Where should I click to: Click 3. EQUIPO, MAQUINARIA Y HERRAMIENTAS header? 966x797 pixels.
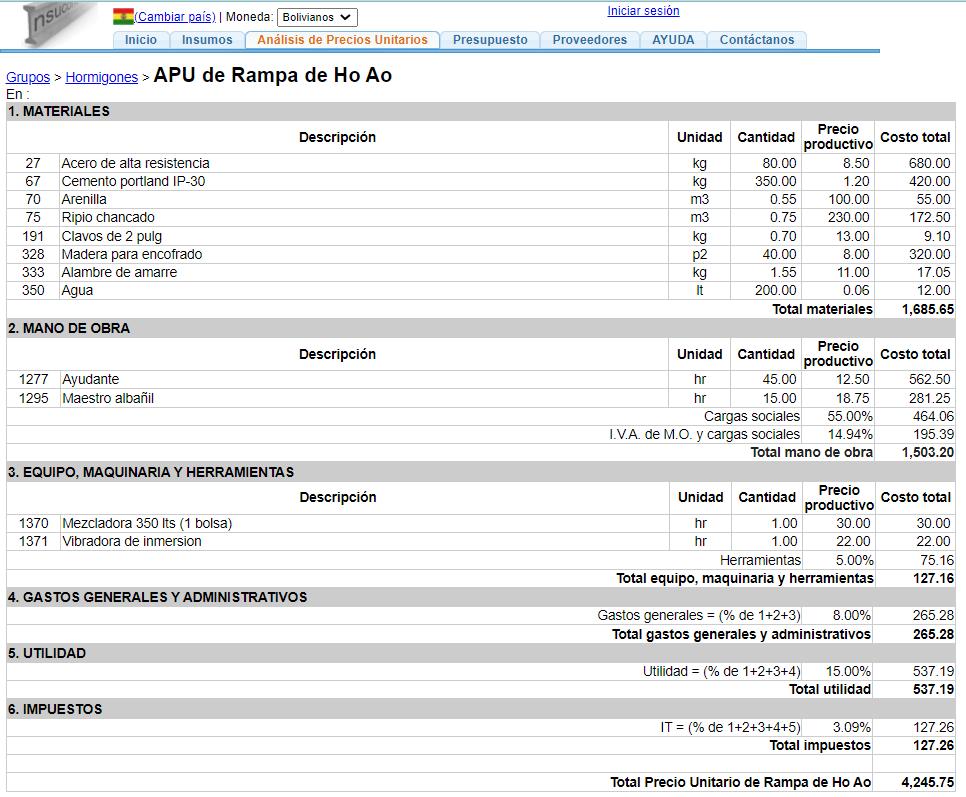[x=481, y=472]
